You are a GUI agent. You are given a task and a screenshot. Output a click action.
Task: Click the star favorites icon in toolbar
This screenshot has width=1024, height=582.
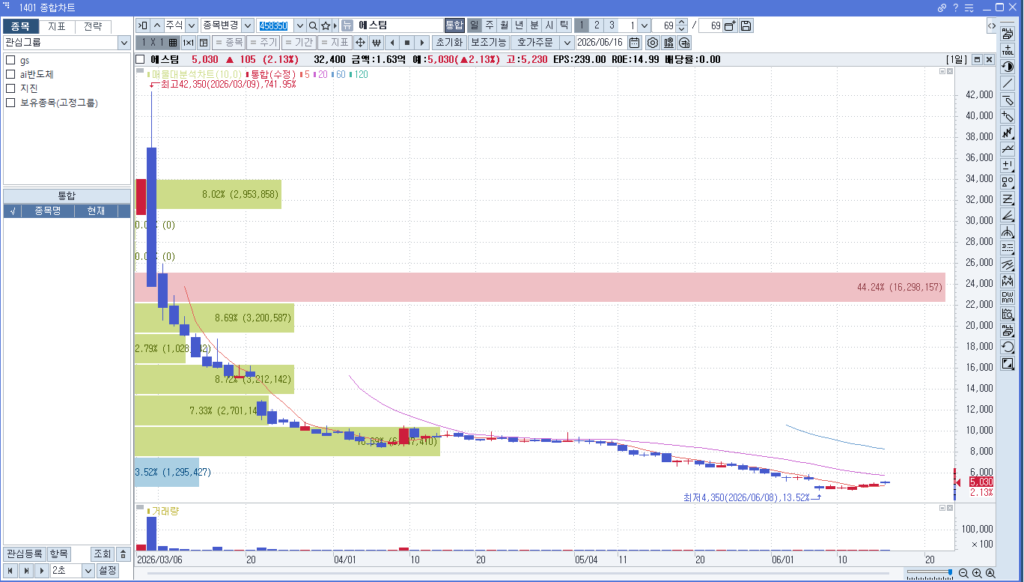325,25
